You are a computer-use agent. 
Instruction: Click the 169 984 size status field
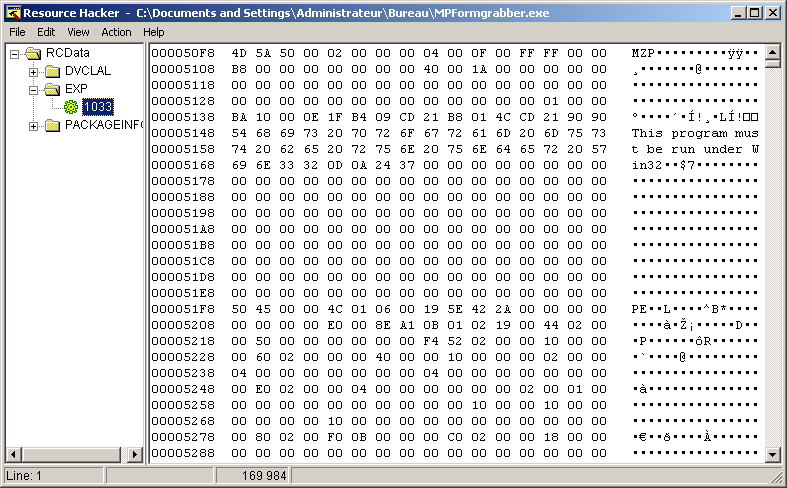click(x=252, y=475)
